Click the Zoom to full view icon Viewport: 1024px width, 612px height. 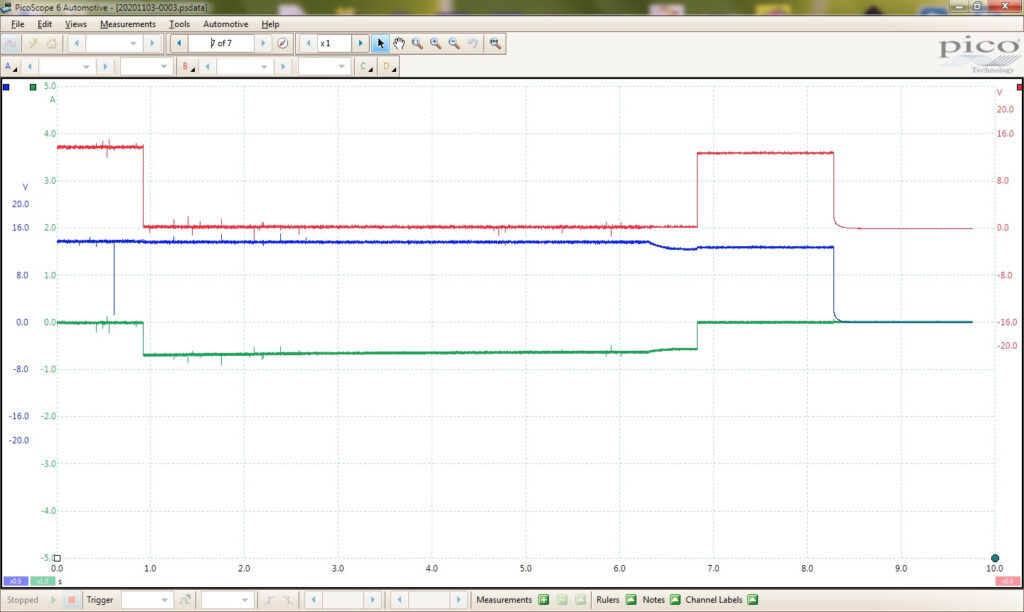496,44
